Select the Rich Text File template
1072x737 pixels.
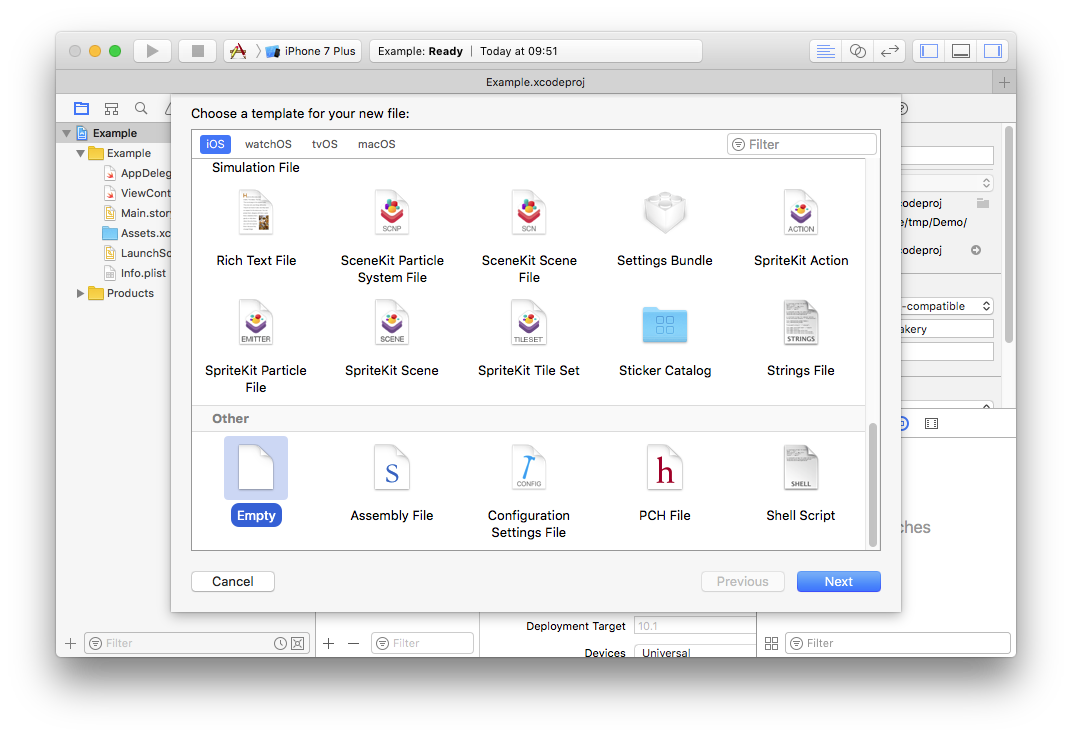[256, 213]
